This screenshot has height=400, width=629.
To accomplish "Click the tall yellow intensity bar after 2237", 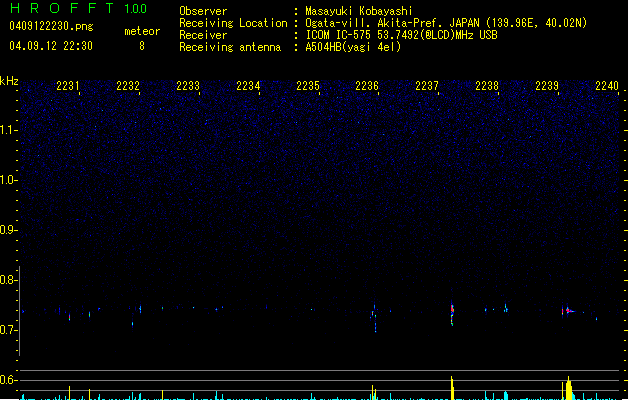I will pos(452,388).
